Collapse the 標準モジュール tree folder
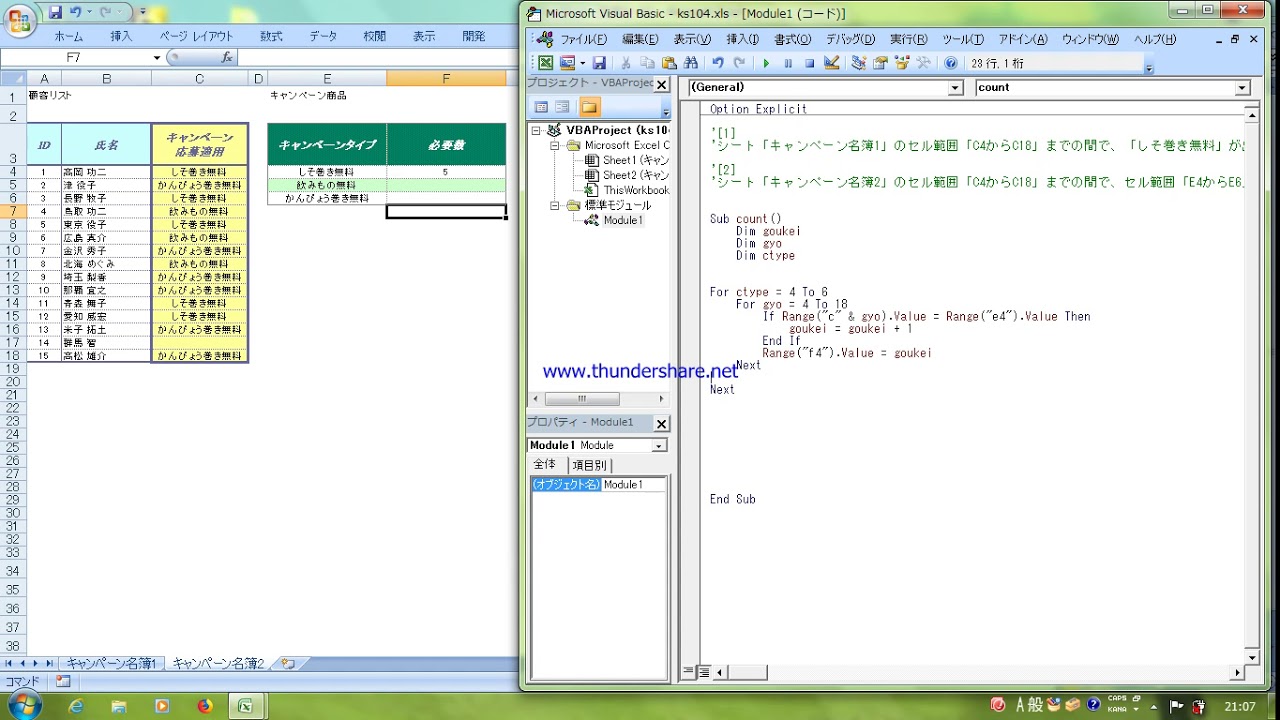The image size is (1280, 720). (556, 205)
